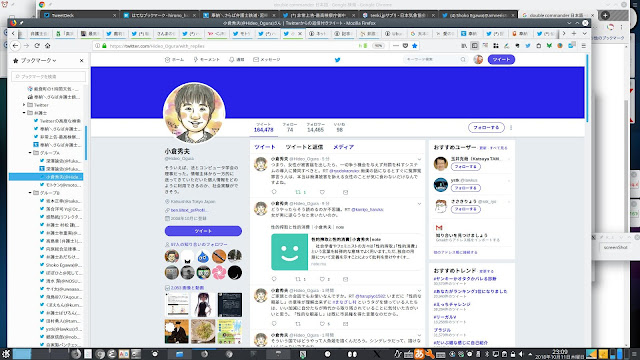Click the search magnifier icon in Twitter
Viewport: 640px width, 360px height.
click(463, 60)
